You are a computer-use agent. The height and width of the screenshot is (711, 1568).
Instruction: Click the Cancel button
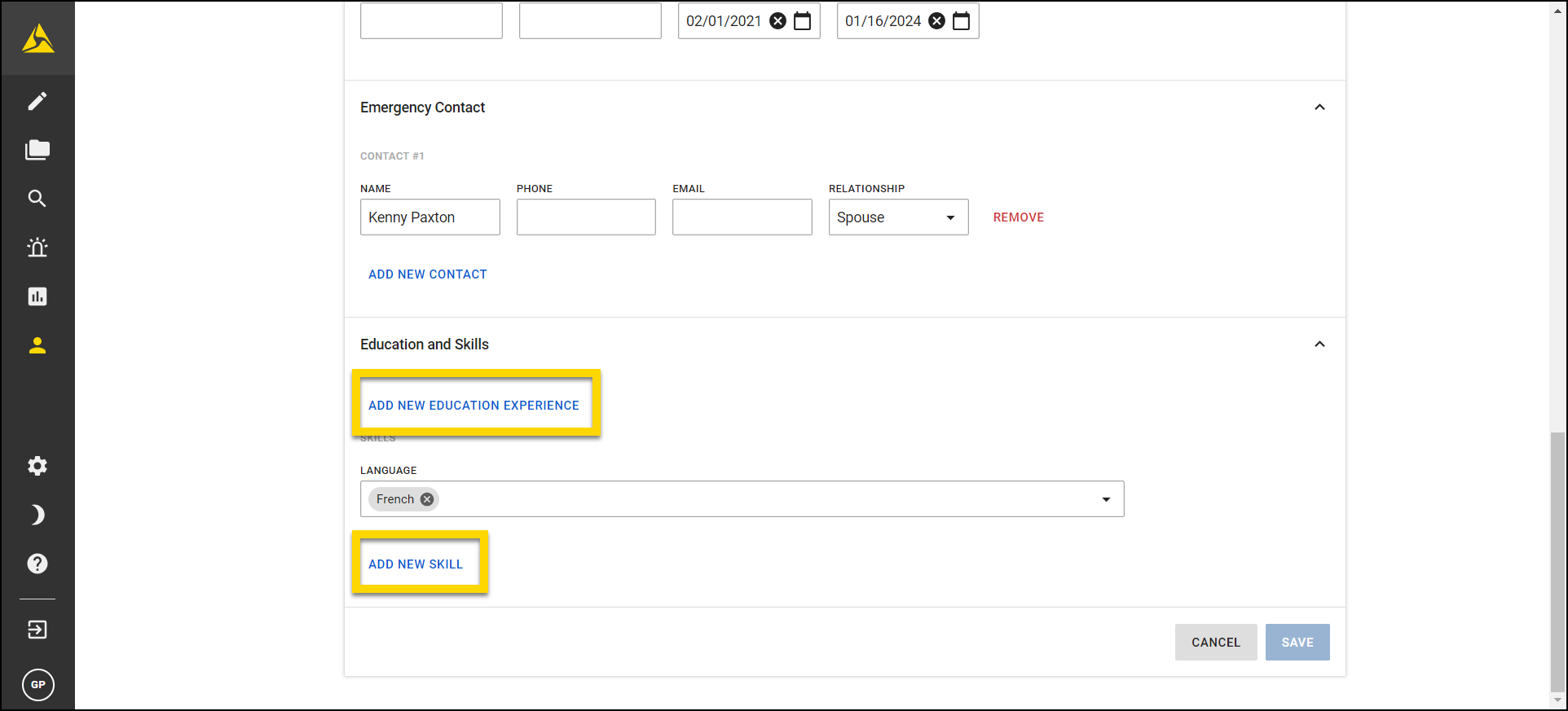(x=1215, y=643)
